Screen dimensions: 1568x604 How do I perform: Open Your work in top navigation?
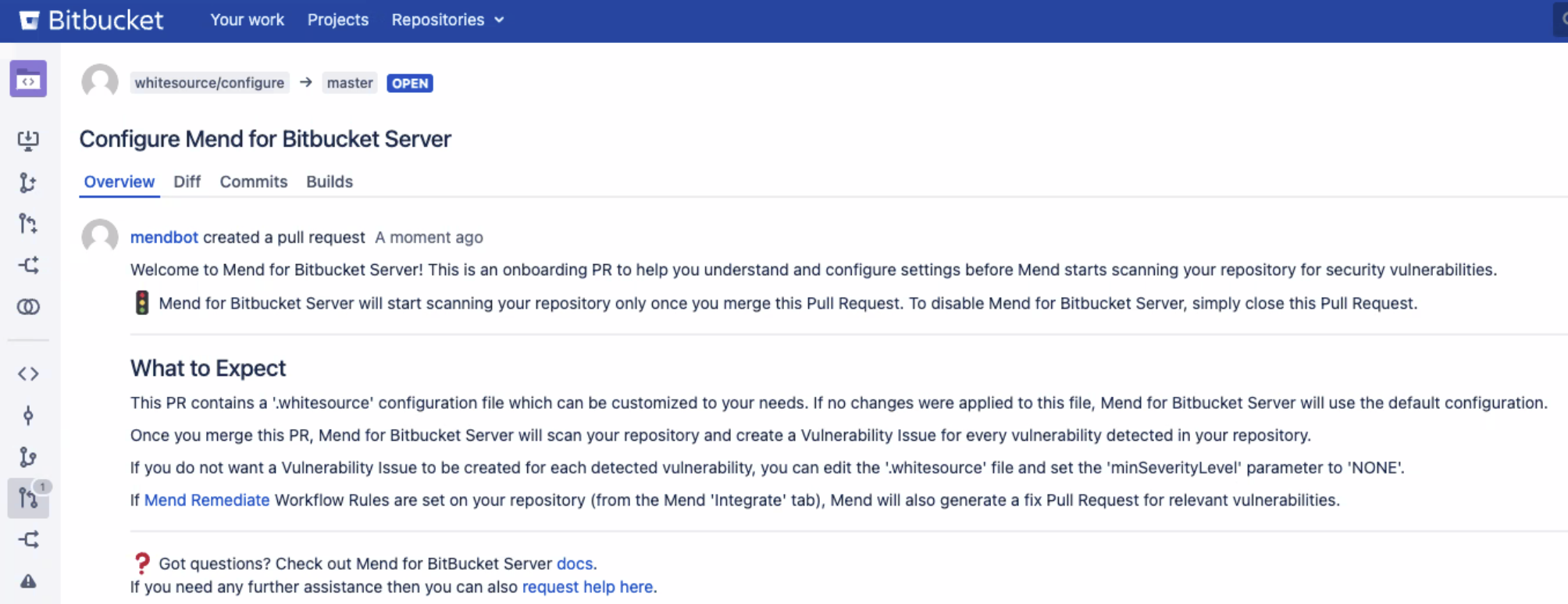tap(247, 20)
